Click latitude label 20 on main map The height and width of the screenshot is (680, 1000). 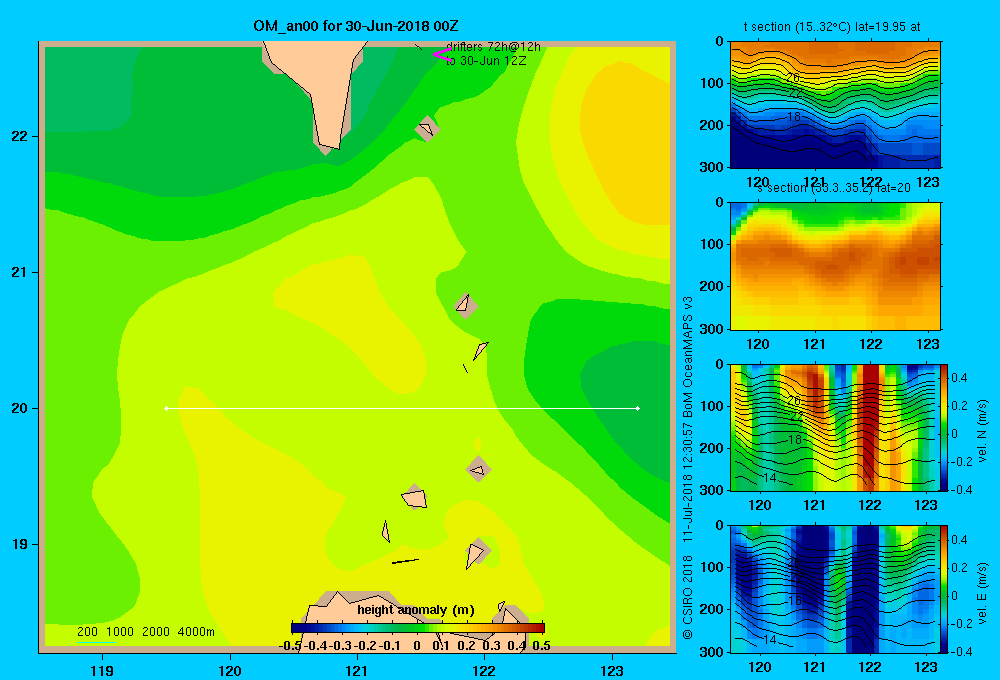pyautogui.click(x=19, y=408)
